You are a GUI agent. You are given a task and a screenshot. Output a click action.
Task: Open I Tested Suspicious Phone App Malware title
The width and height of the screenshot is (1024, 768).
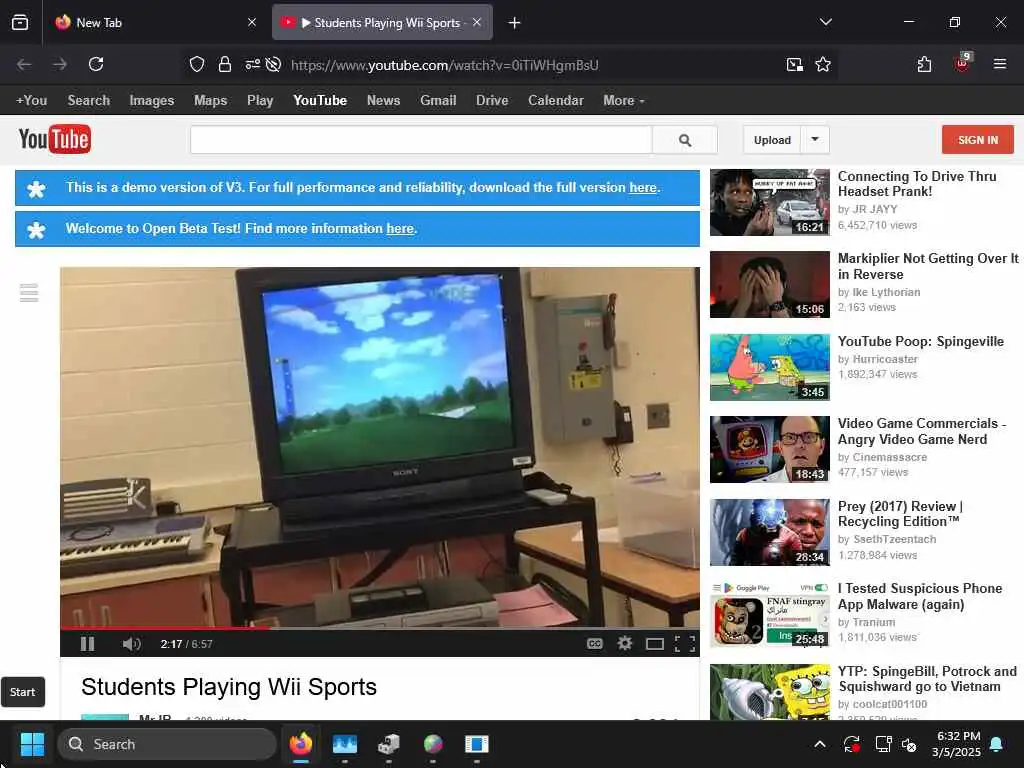(x=920, y=596)
